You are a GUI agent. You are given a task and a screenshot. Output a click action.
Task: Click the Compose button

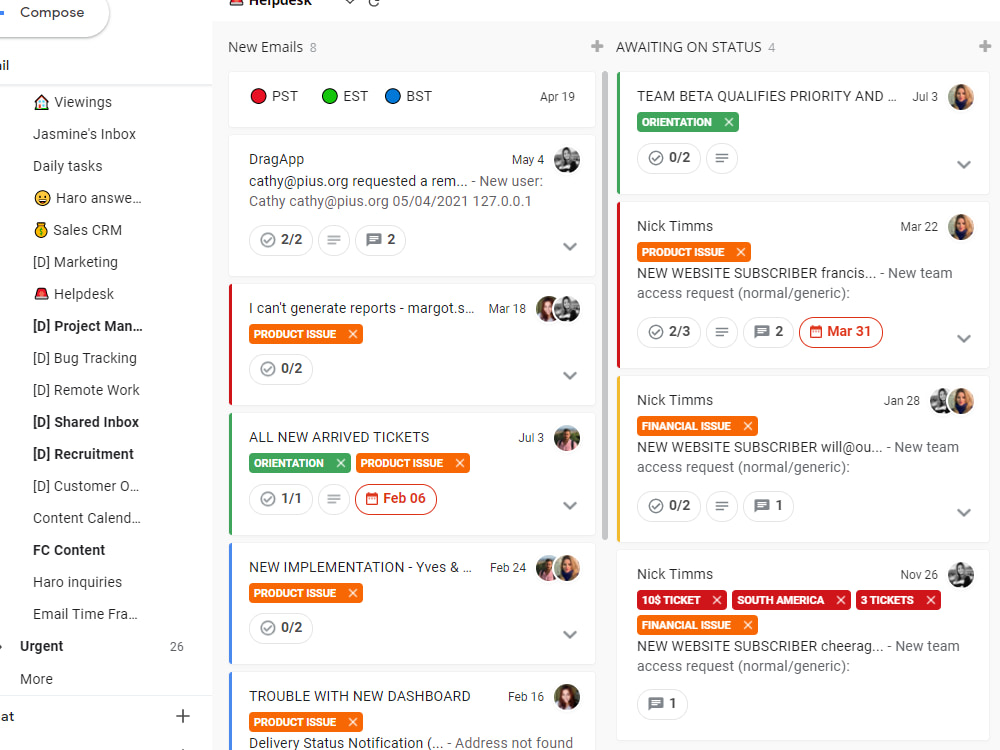(51, 13)
